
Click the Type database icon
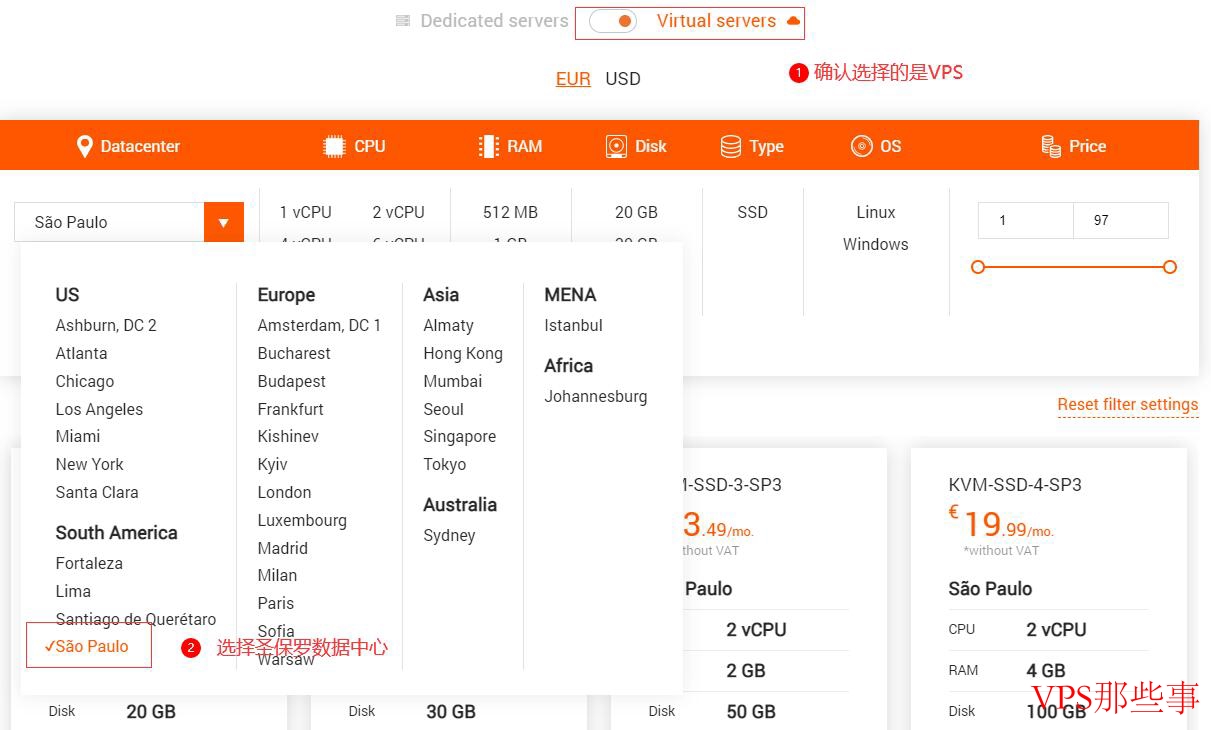coord(731,146)
